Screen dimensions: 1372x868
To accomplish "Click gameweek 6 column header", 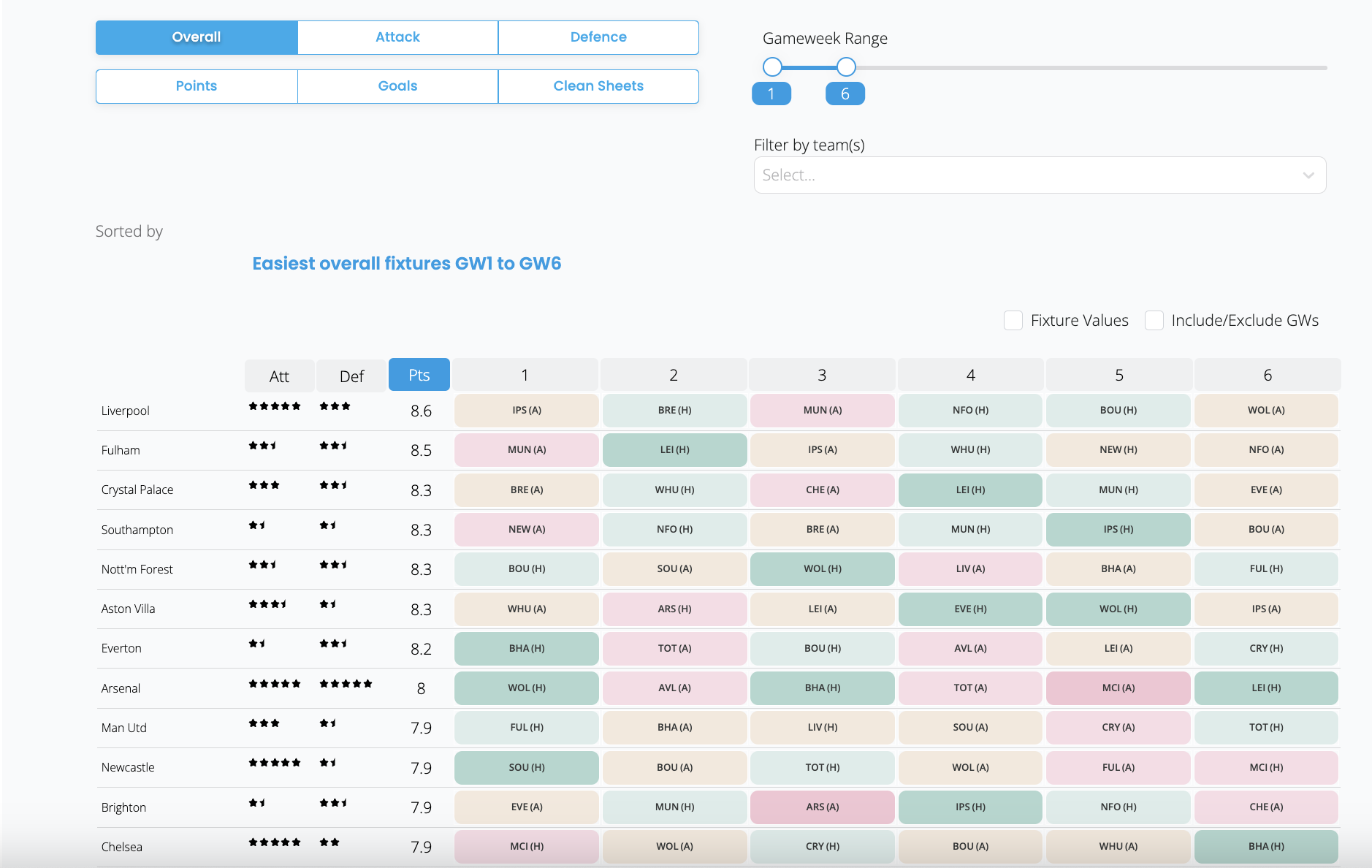I will [1268, 375].
